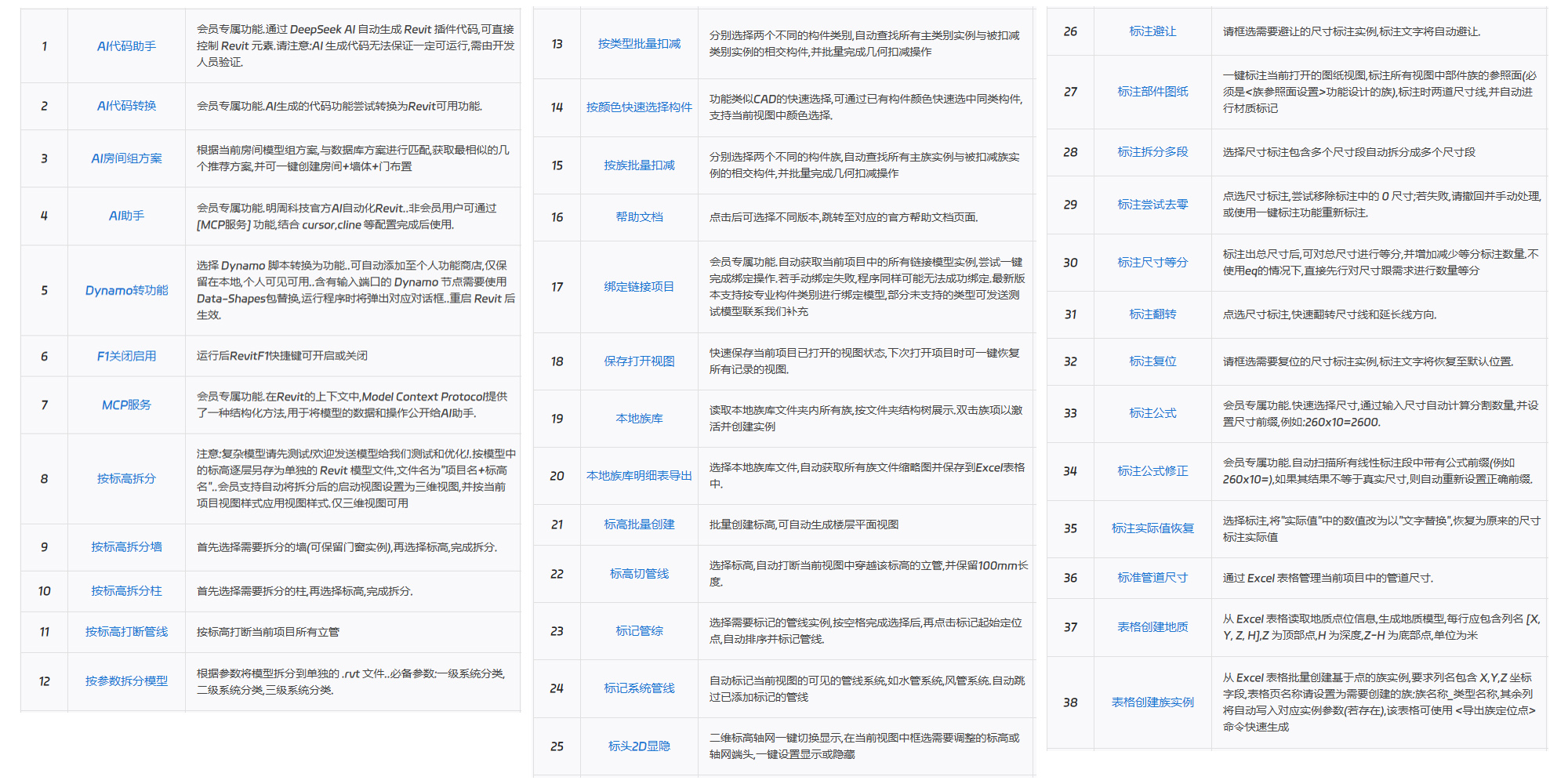Click row number 20 cell

click(557, 475)
